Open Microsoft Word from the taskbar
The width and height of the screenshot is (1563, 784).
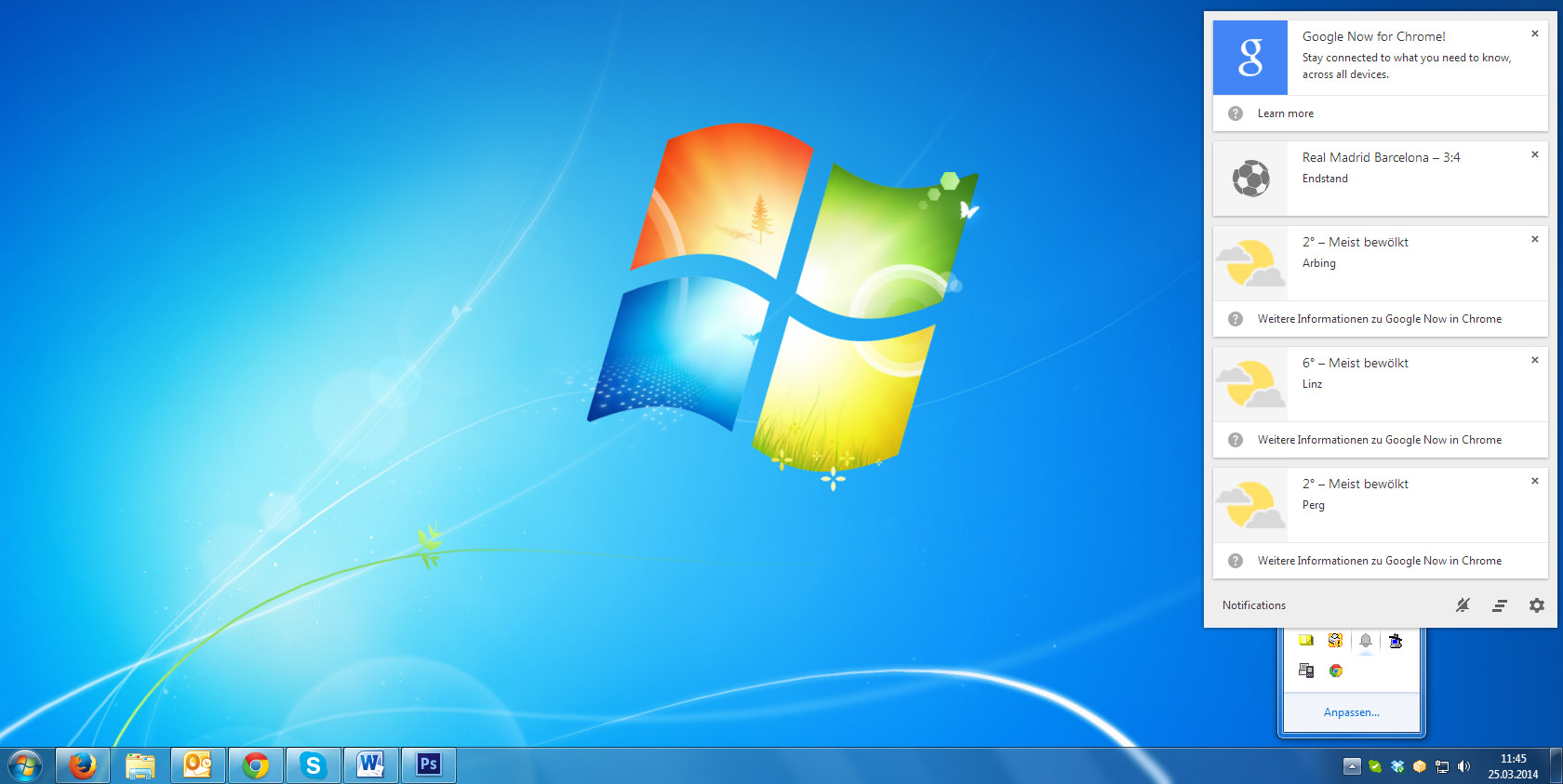tap(371, 765)
